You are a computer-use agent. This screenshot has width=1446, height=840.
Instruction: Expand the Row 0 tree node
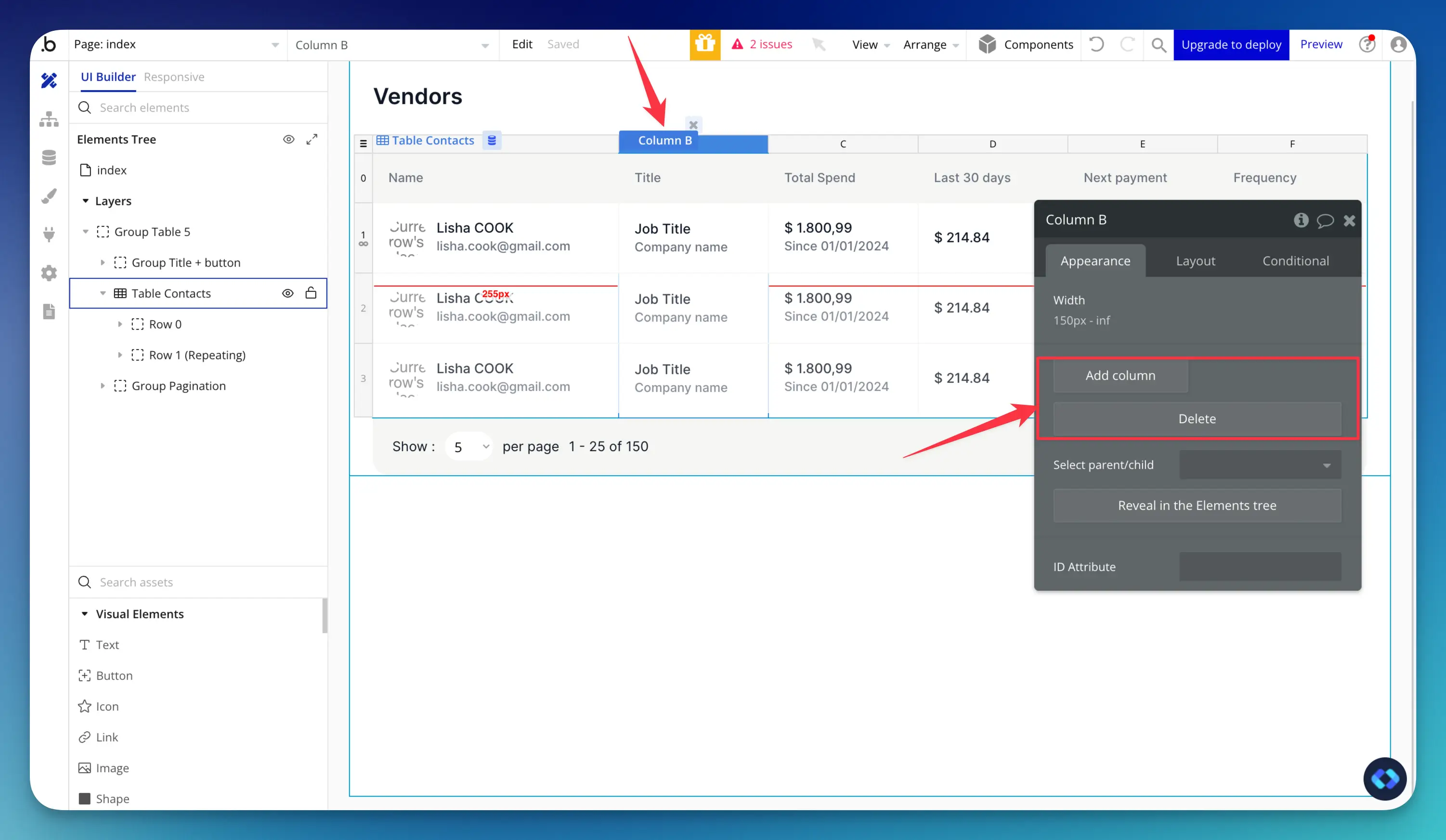pyautogui.click(x=120, y=324)
